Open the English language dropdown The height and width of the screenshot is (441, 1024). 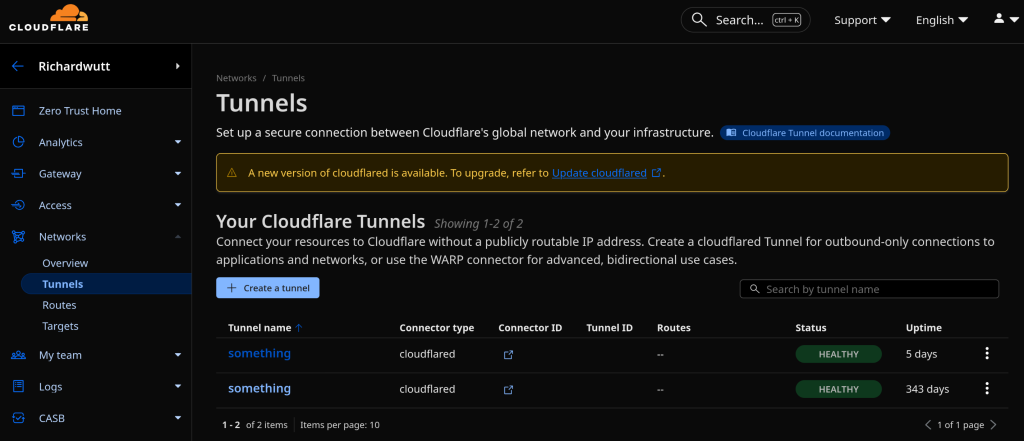941,20
